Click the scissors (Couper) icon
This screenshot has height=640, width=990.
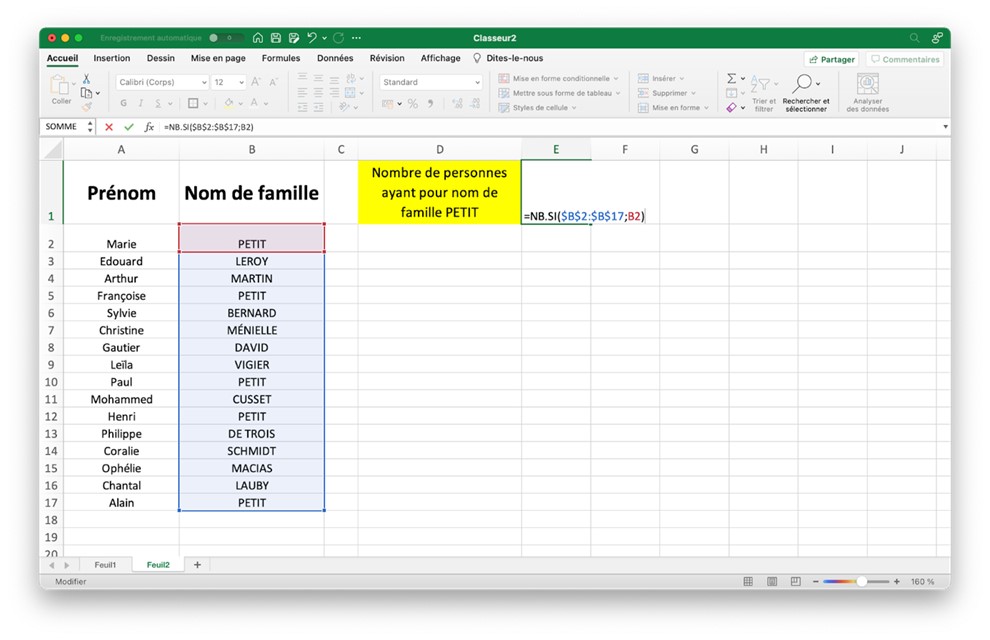pyautogui.click(x=86, y=79)
